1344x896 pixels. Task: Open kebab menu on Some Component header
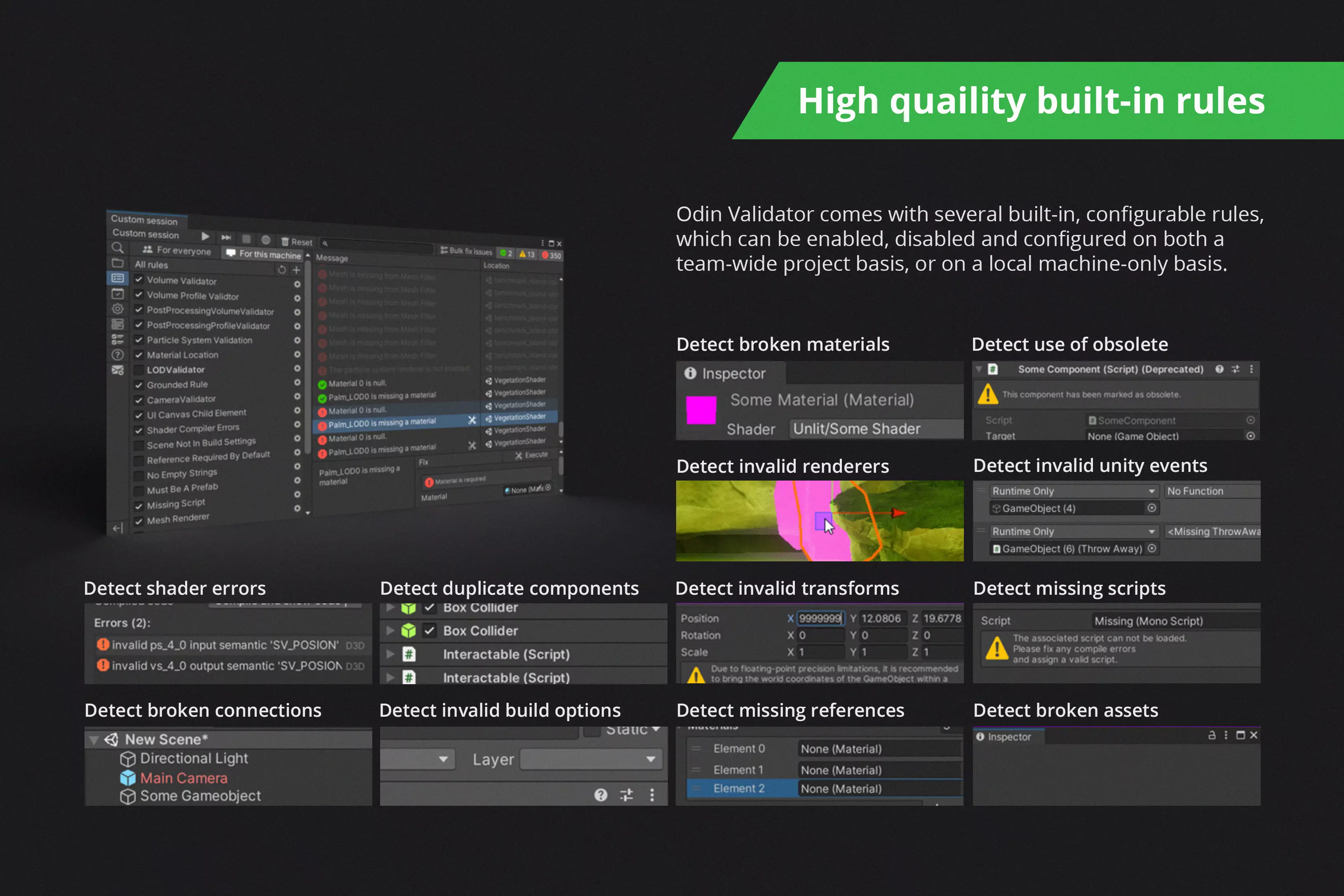click(x=1251, y=369)
